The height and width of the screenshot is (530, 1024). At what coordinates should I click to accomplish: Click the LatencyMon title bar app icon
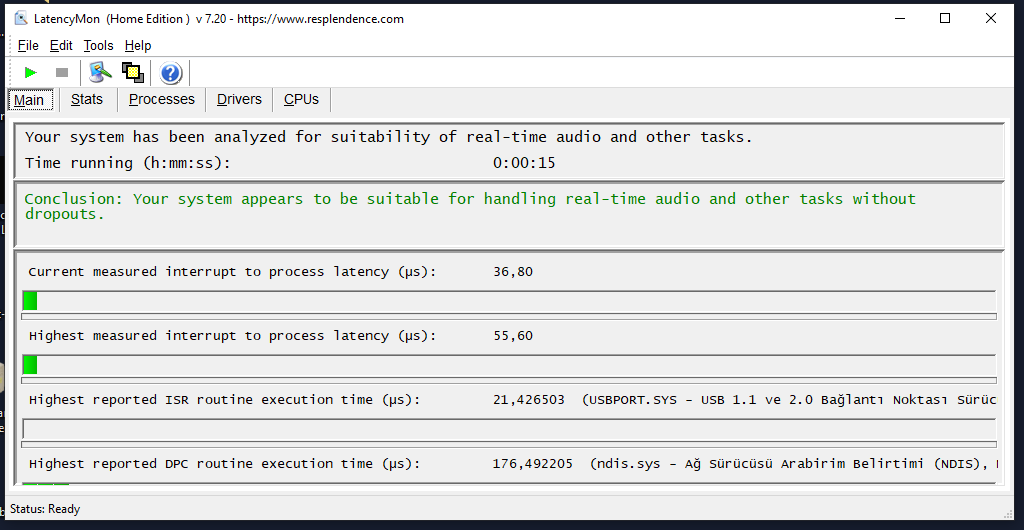point(20,18)
